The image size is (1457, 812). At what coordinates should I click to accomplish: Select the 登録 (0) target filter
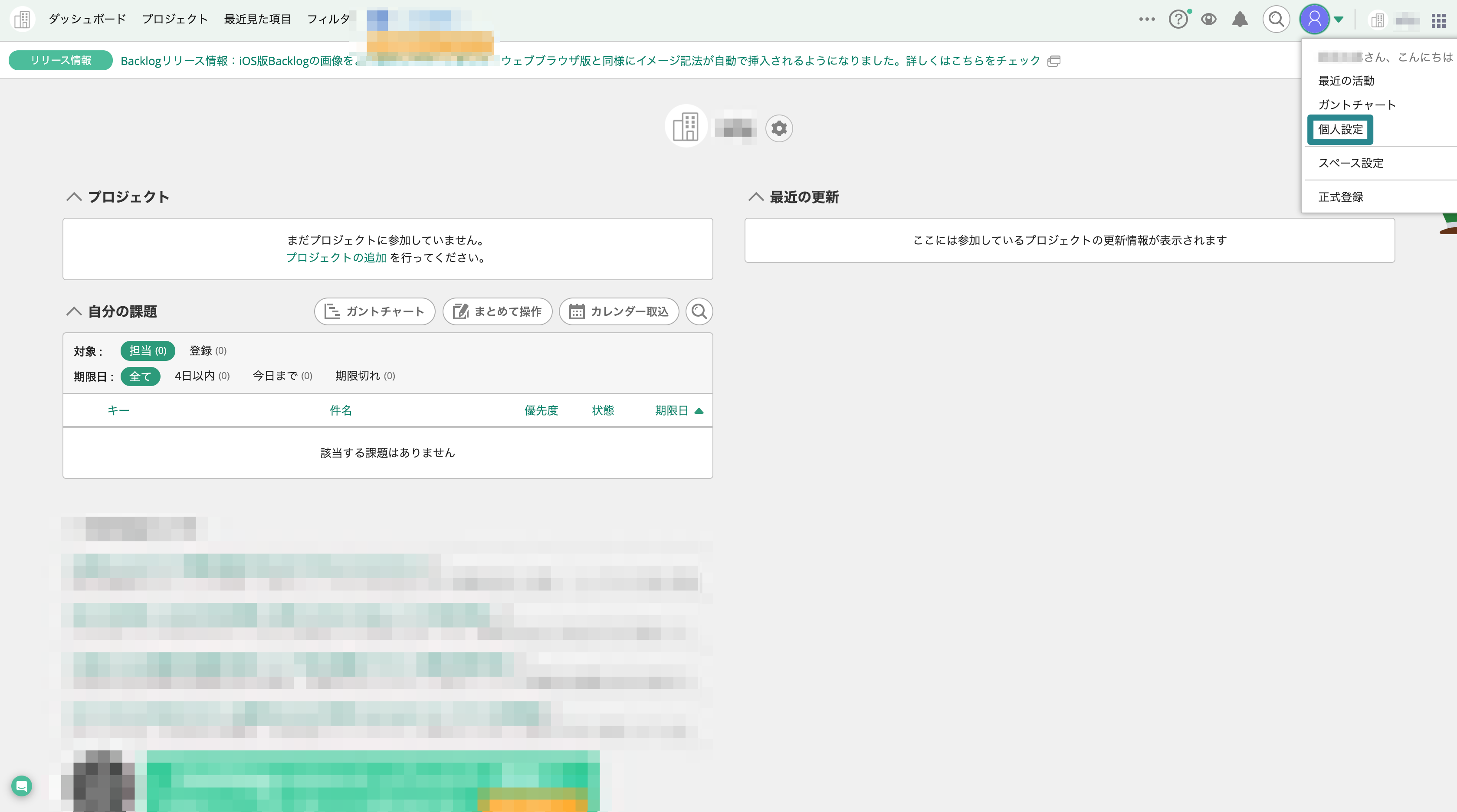(207, 350)
